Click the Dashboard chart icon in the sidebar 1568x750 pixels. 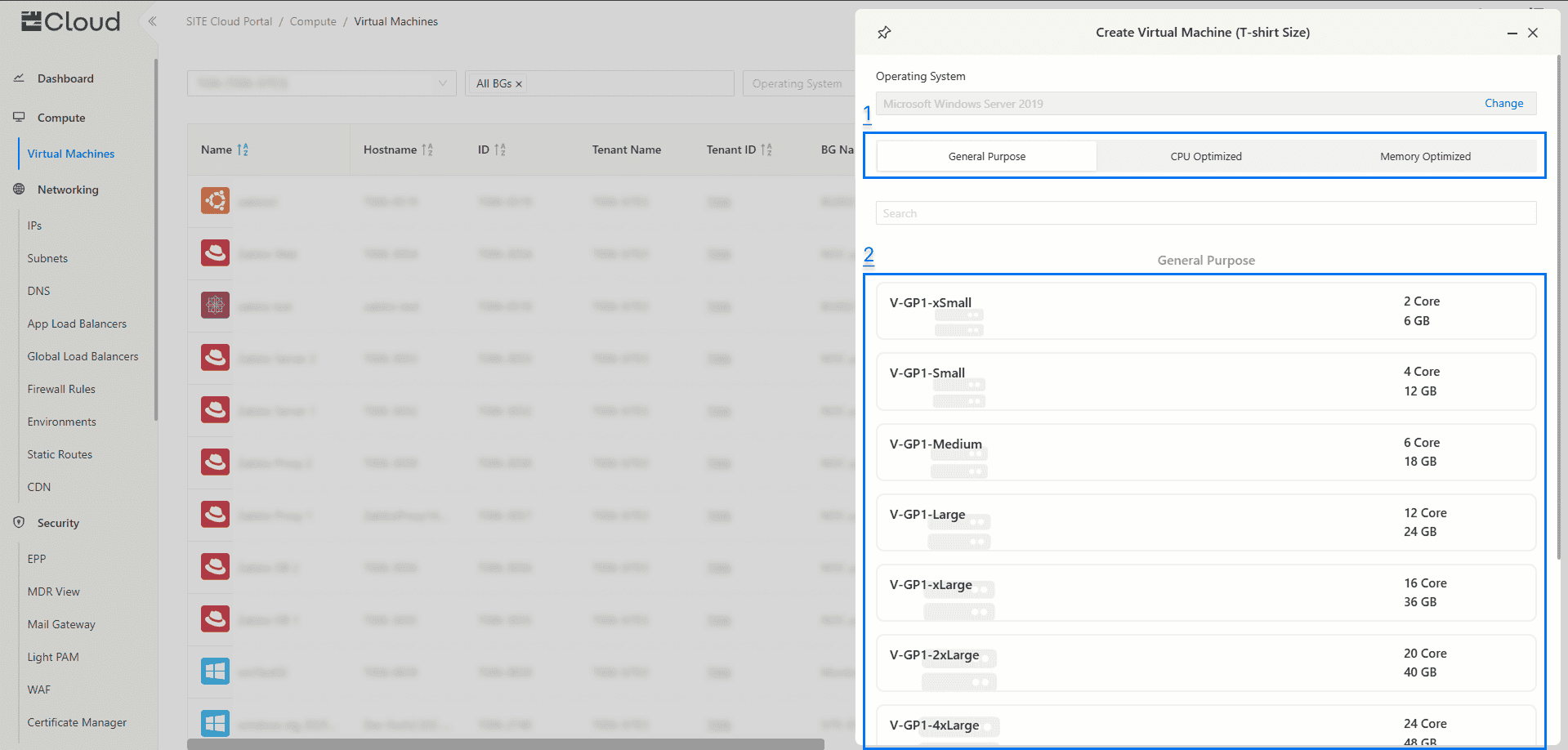tap(19, 78)
